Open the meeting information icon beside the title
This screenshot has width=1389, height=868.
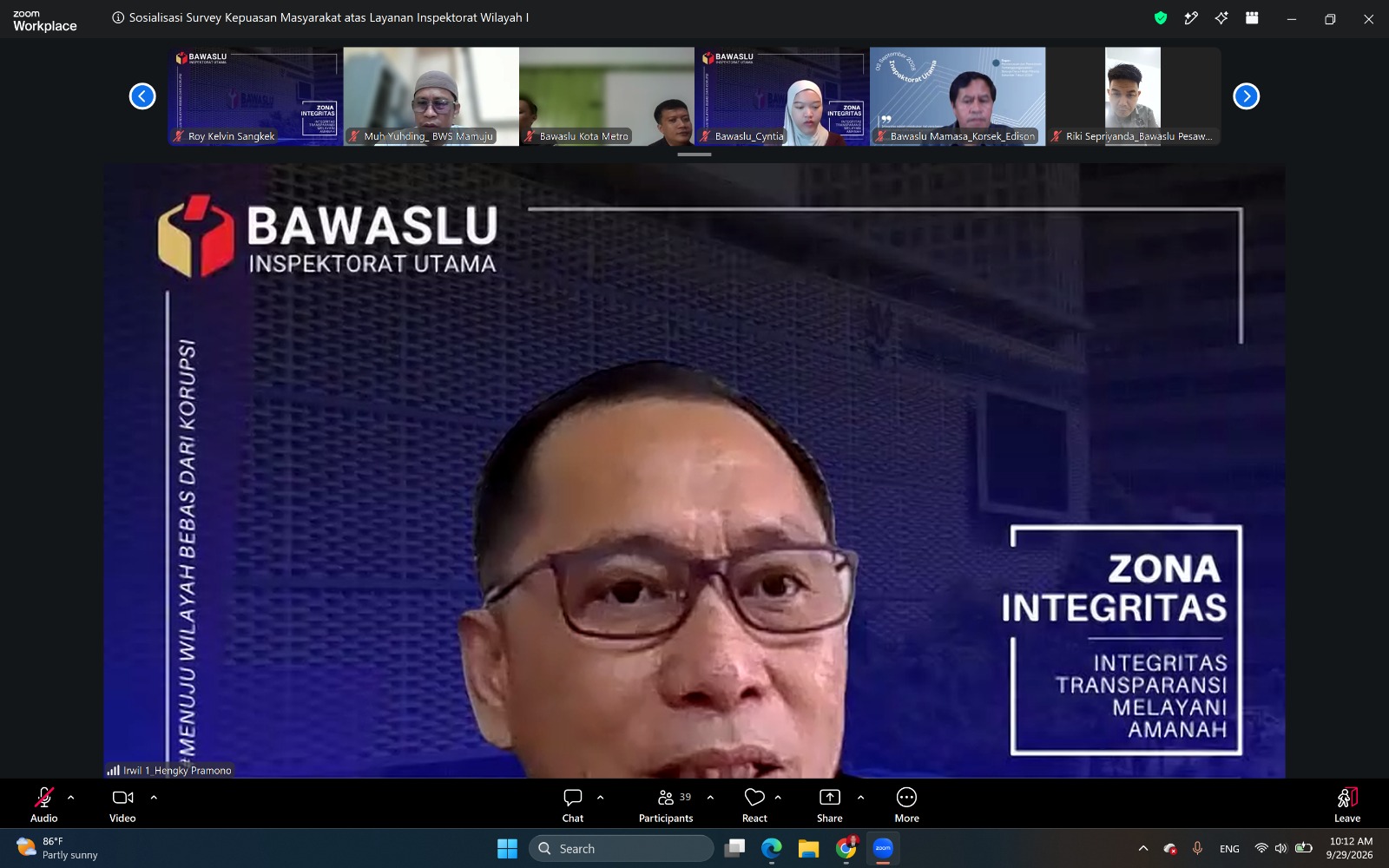[x=118, y=17]
